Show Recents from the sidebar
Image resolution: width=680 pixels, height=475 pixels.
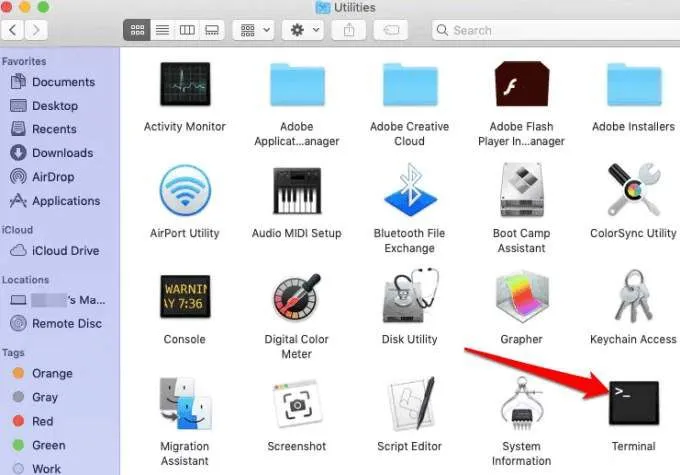point(60,129)
